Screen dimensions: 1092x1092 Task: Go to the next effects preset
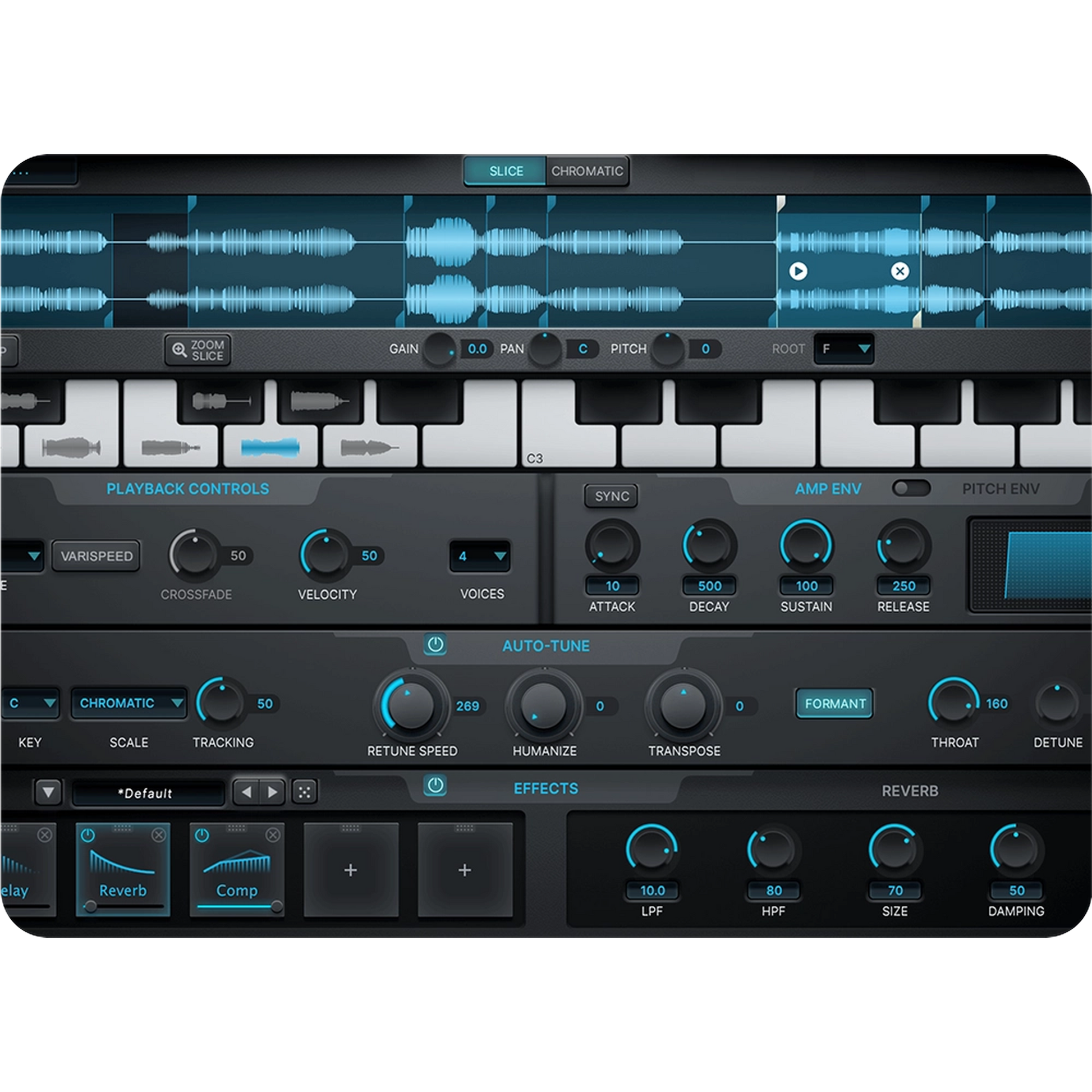coord(272,792)
